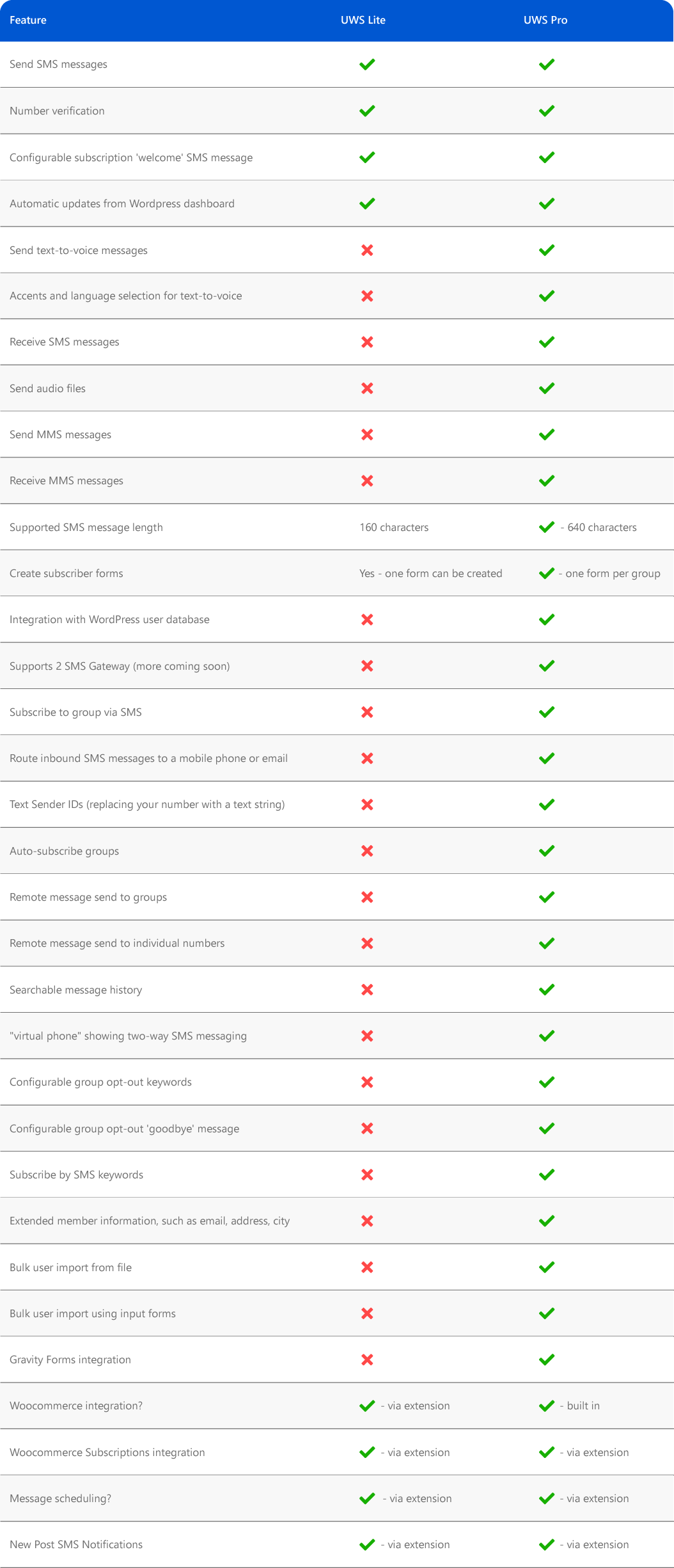Image resolution: width=674 pixels, height=1568 pixels.
Task: Click the red X for Send MMS messages
Action: [367, 434]
